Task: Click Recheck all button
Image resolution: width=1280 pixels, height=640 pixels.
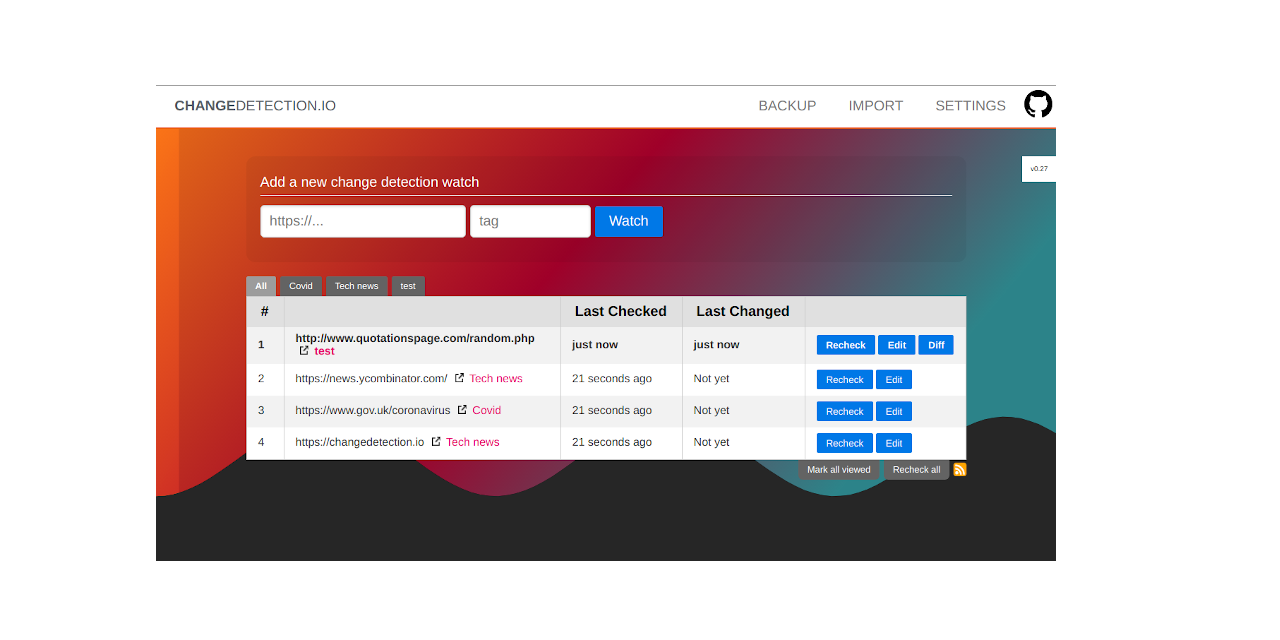Action: pos(916,470)
